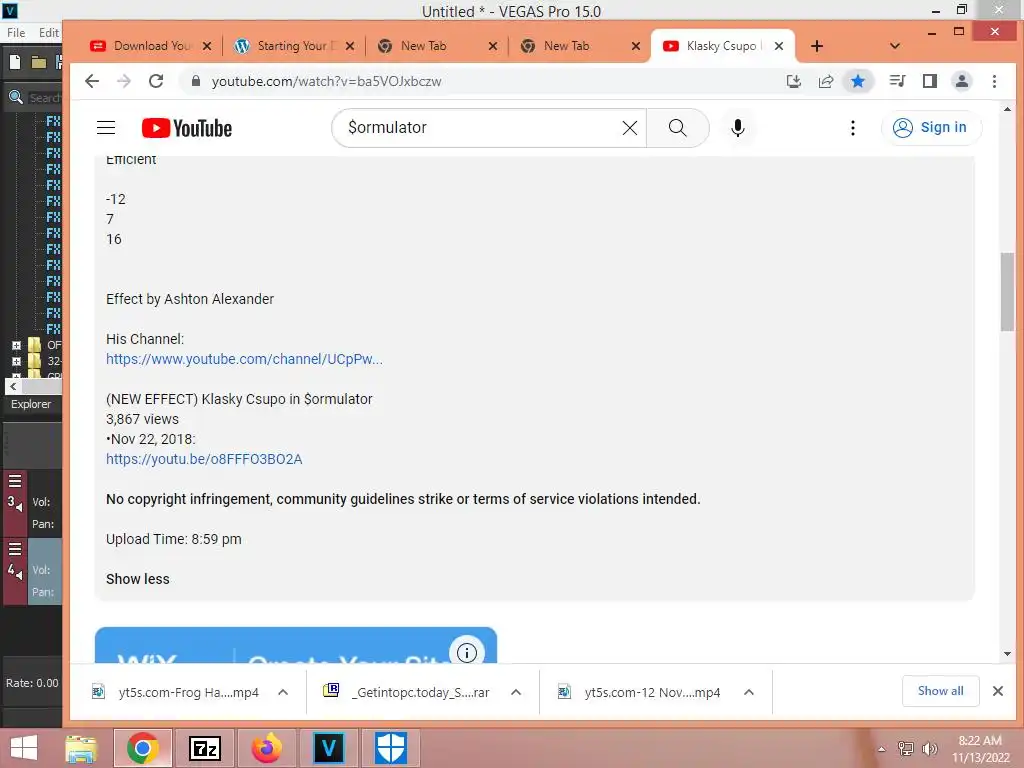The width and height of the screenshot is (1024, 768).
Task: Go to YouTube home via logo
Action: pos(187,128)
